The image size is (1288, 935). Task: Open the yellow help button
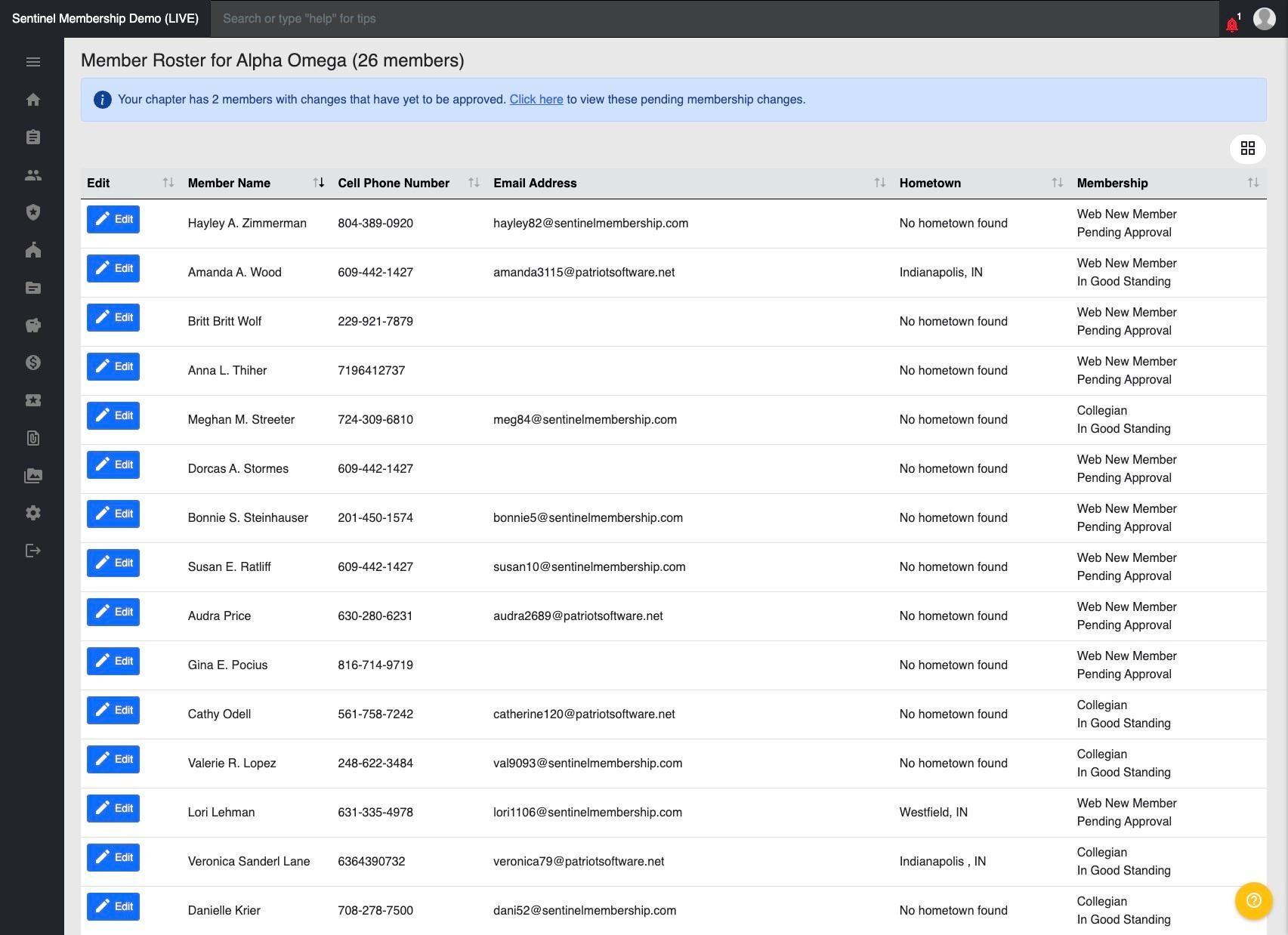[x=1254, y=900]
